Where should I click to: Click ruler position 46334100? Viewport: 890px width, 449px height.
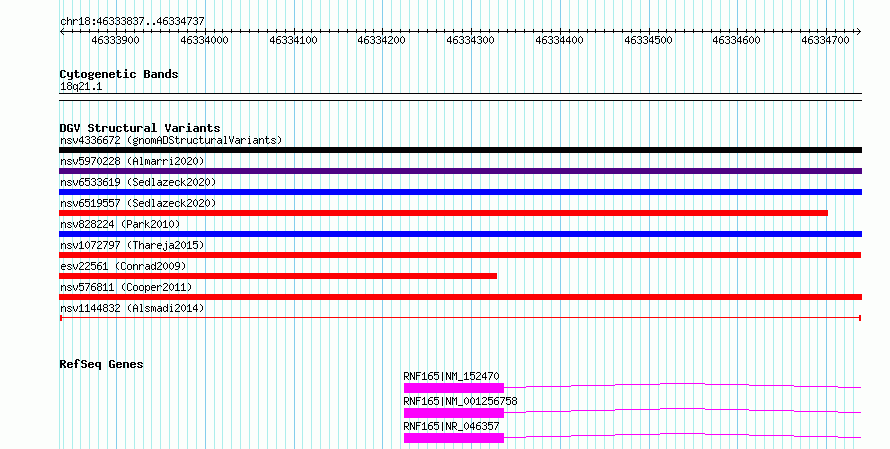coord(293,40)
